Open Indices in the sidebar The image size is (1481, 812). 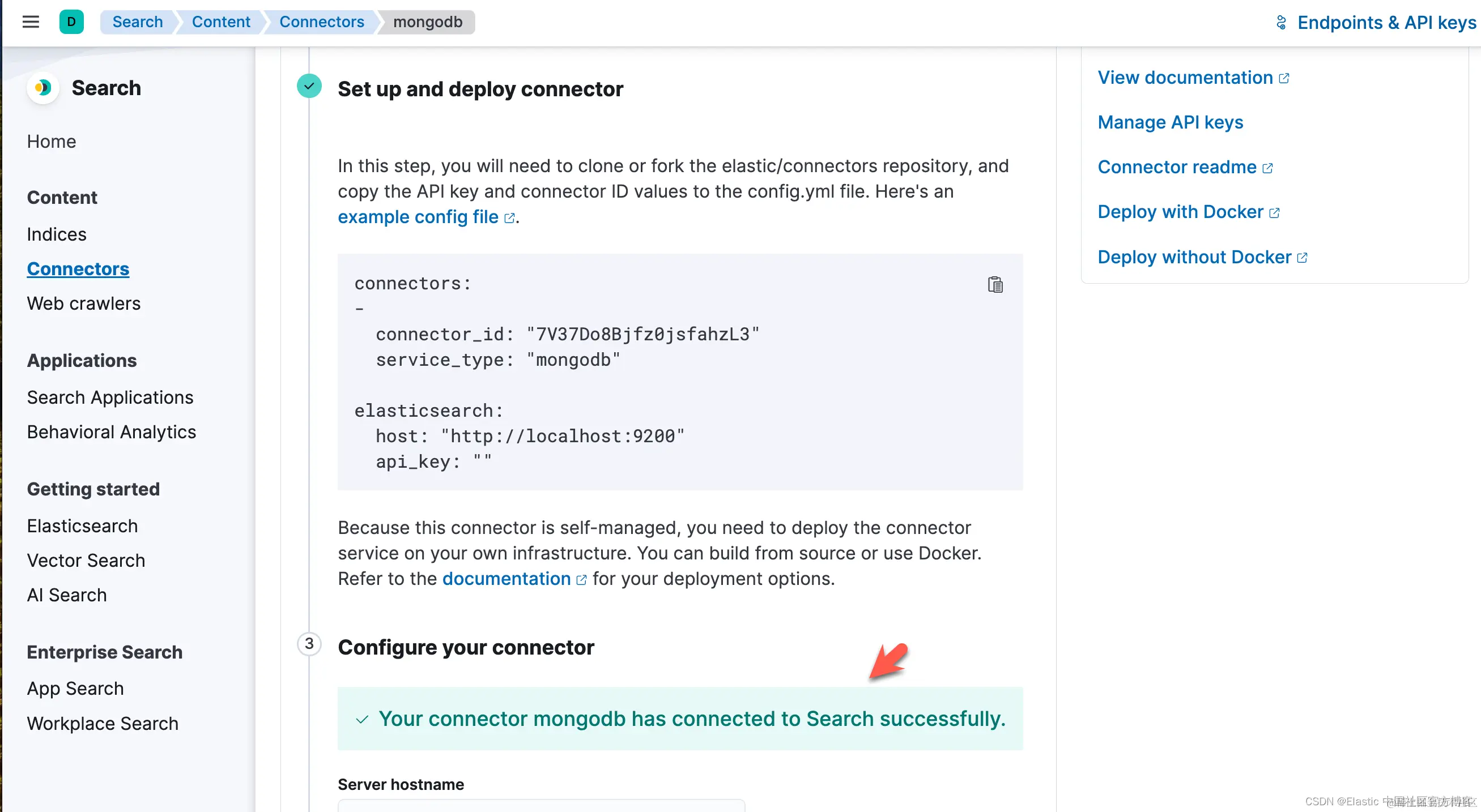pos(56,234)
